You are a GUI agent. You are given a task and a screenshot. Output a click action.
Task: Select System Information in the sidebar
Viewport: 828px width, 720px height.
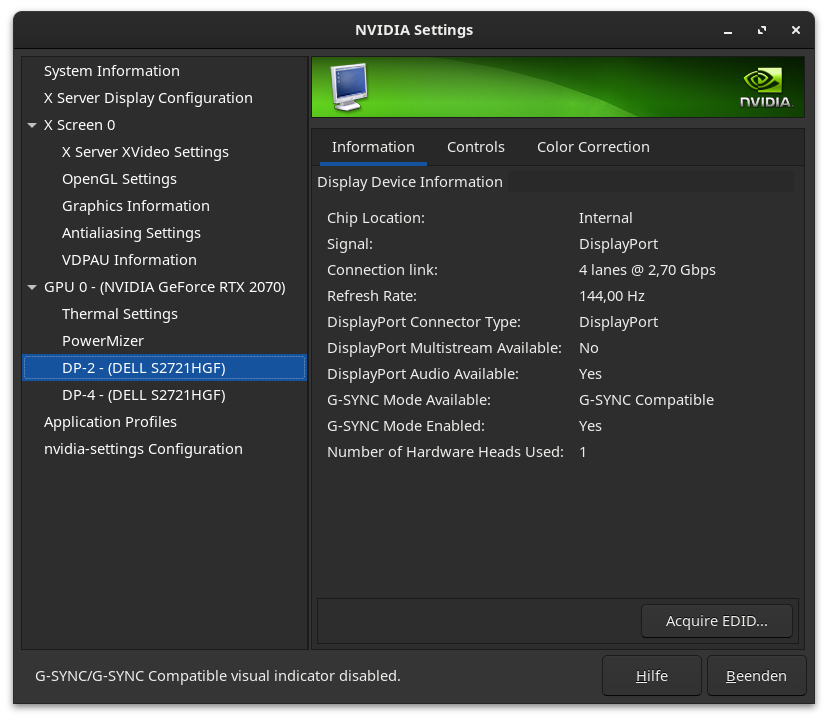coord(111,71)
